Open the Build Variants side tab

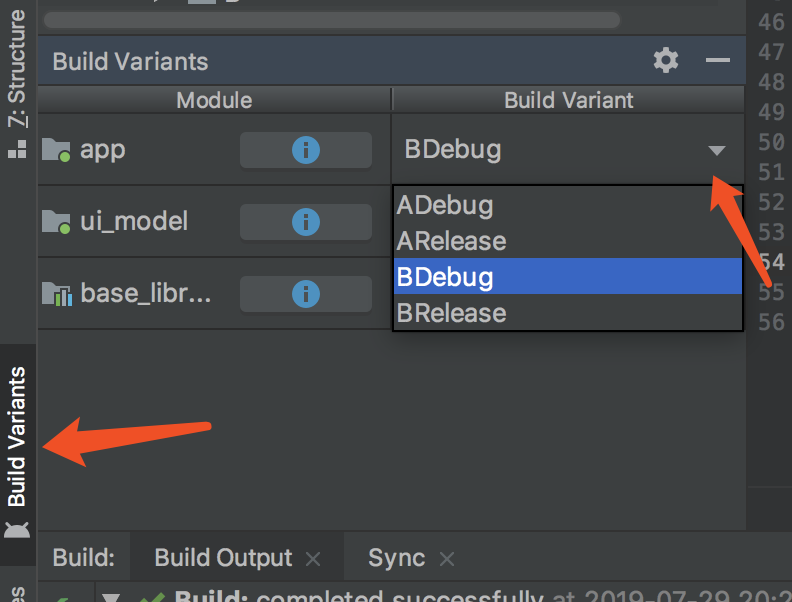click(17, 437)
